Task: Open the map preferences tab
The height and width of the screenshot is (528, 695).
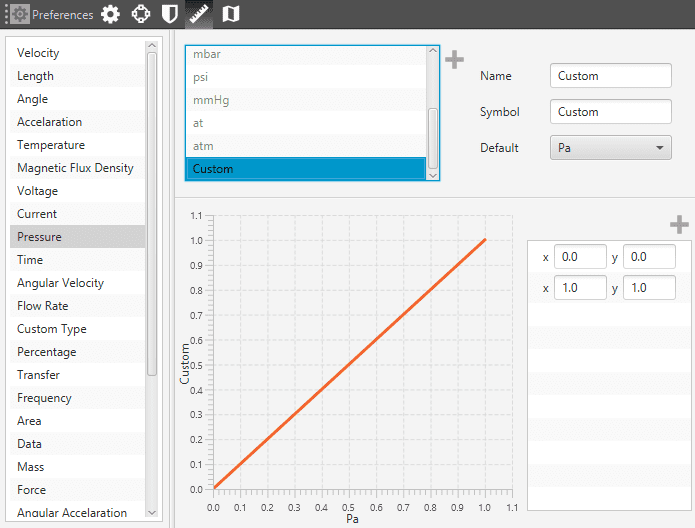Action: tap(230, 14)
